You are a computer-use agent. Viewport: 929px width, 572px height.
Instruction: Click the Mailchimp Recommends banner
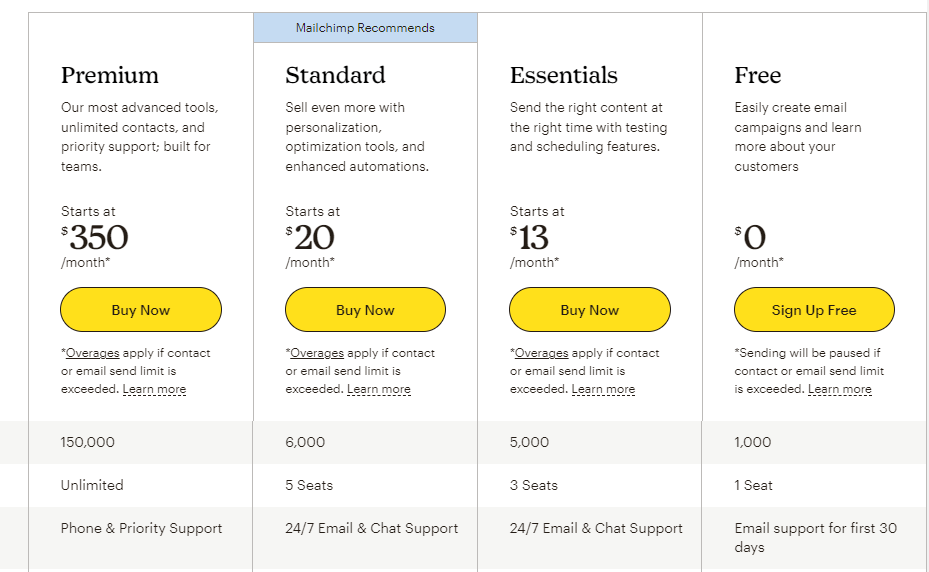pyautogui.click(x=365, y=28)
